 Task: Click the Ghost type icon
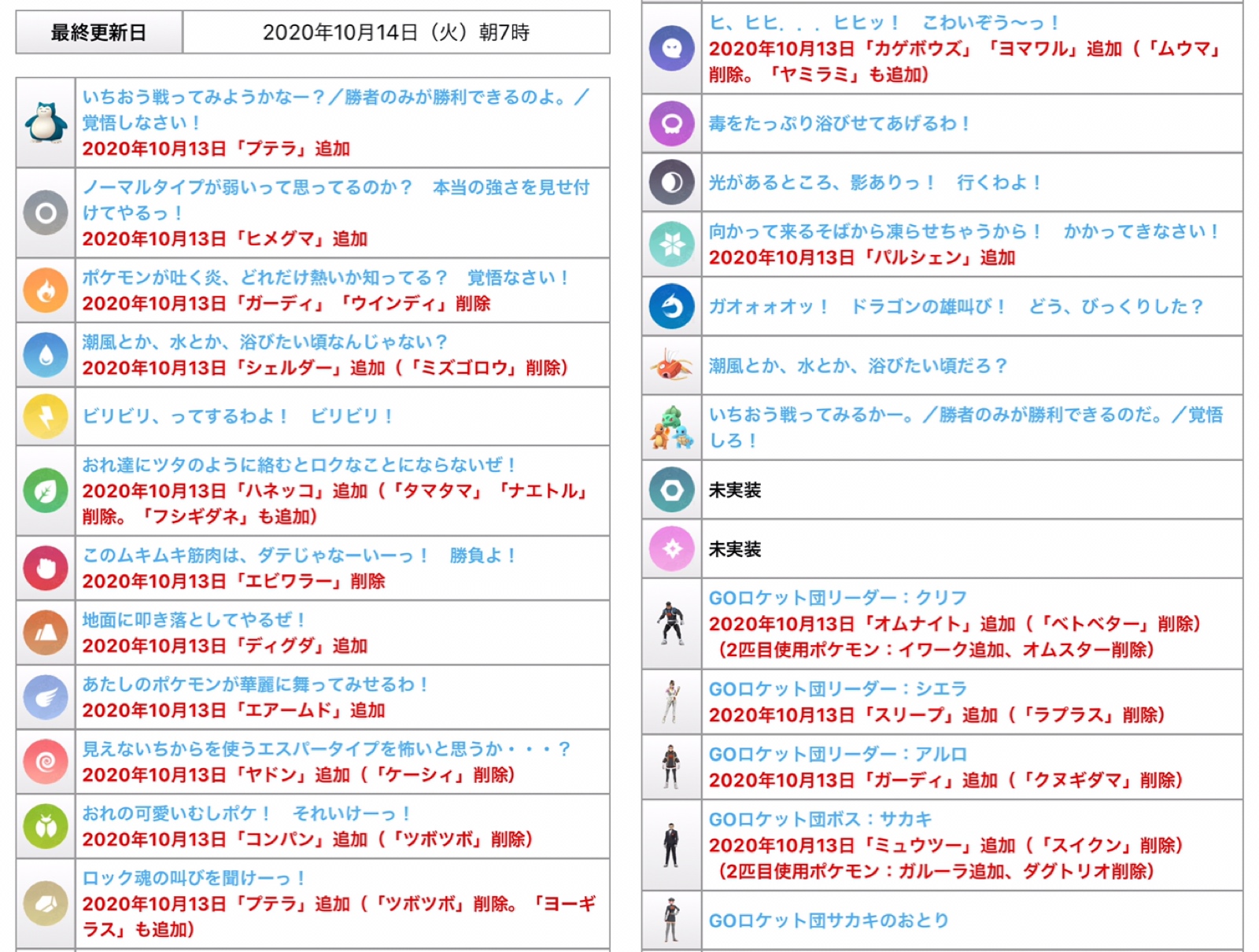click(671, 48)
